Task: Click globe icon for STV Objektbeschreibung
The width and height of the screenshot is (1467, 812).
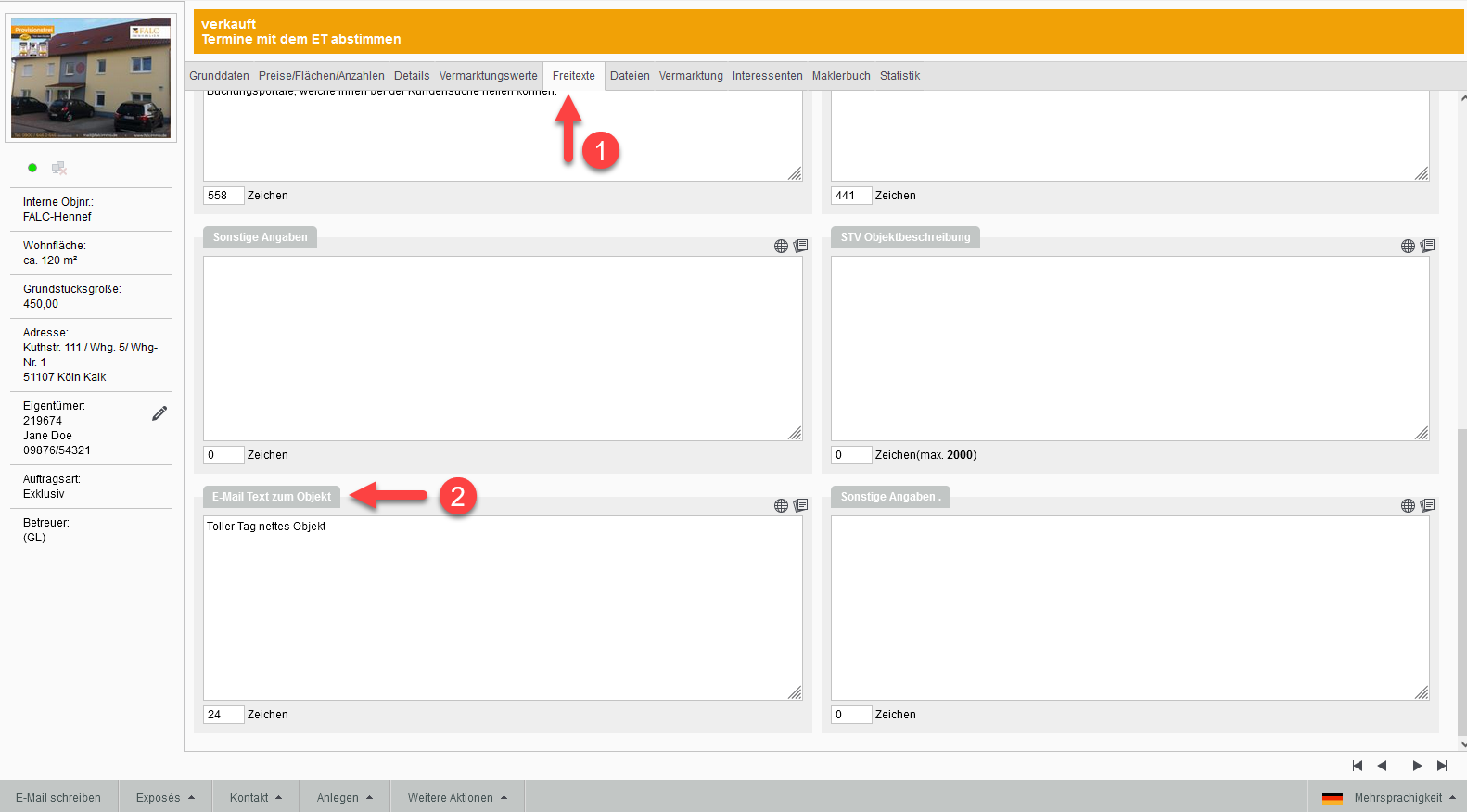Action: coord(1408,246)
